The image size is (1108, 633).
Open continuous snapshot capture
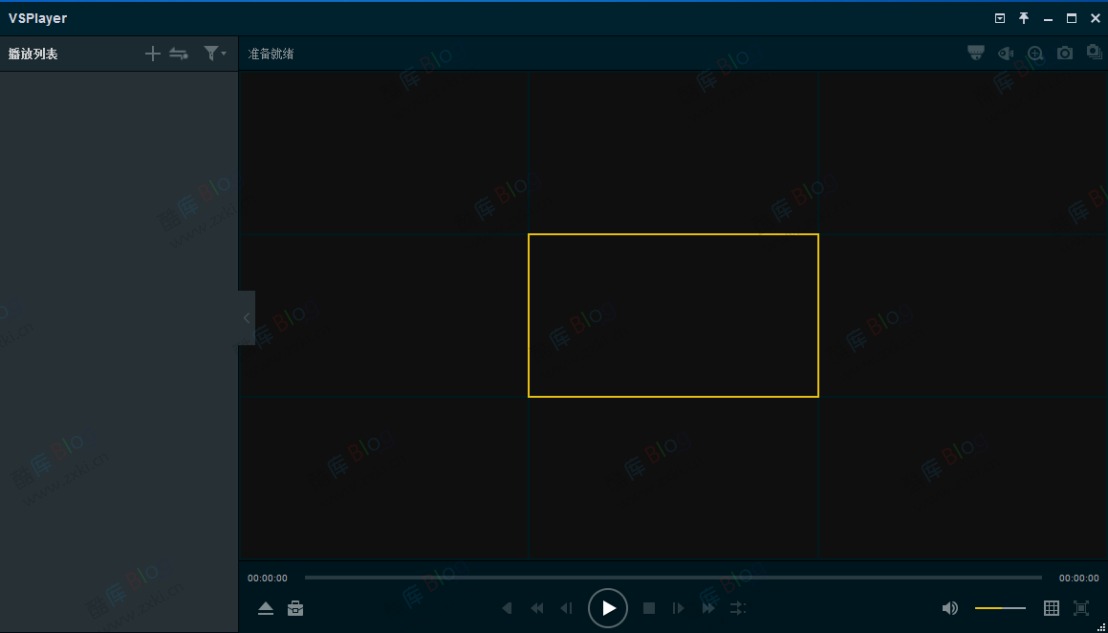1093,53
